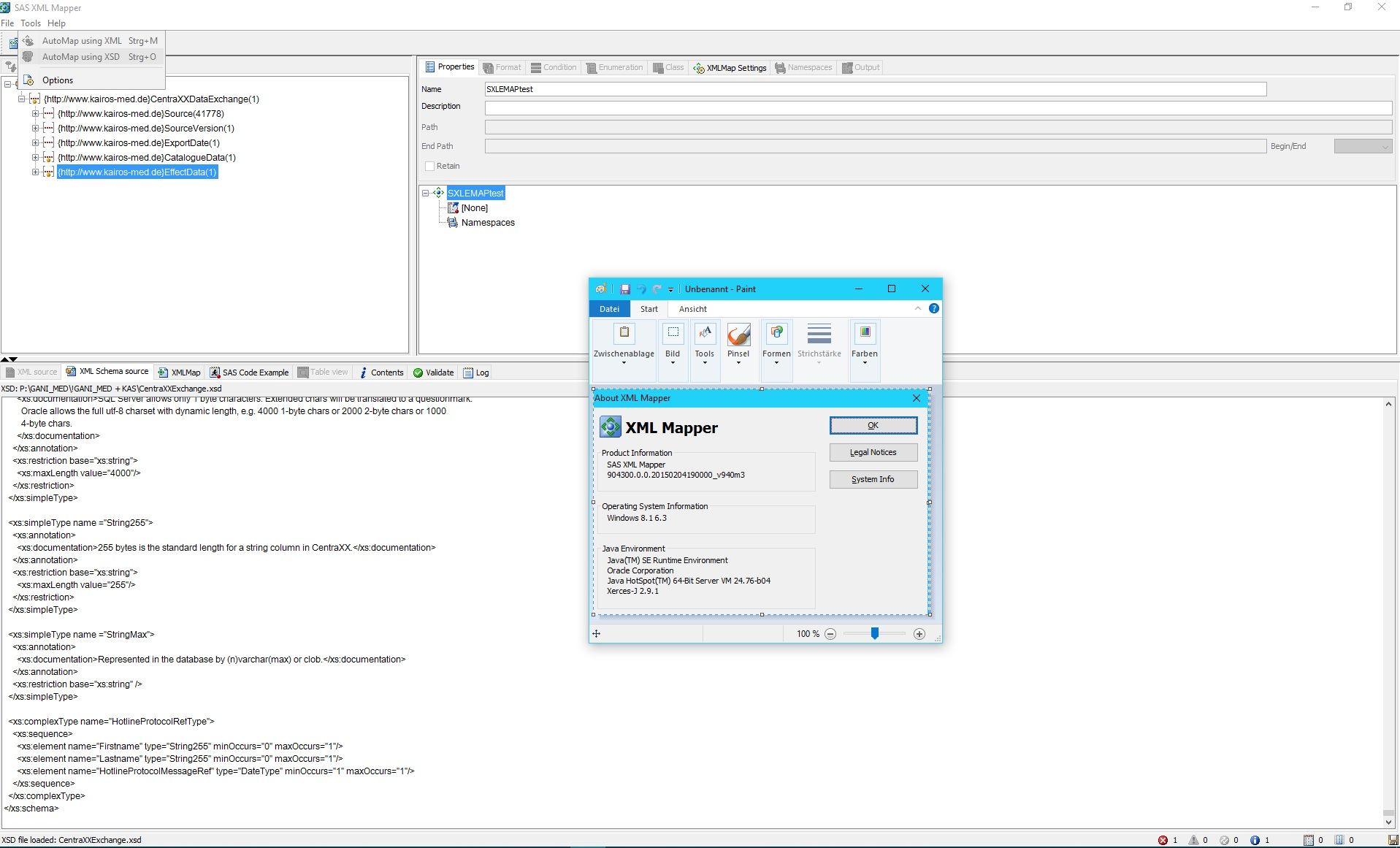Click the System Info button
The image size is (1400, 848).
click(873, 479)
